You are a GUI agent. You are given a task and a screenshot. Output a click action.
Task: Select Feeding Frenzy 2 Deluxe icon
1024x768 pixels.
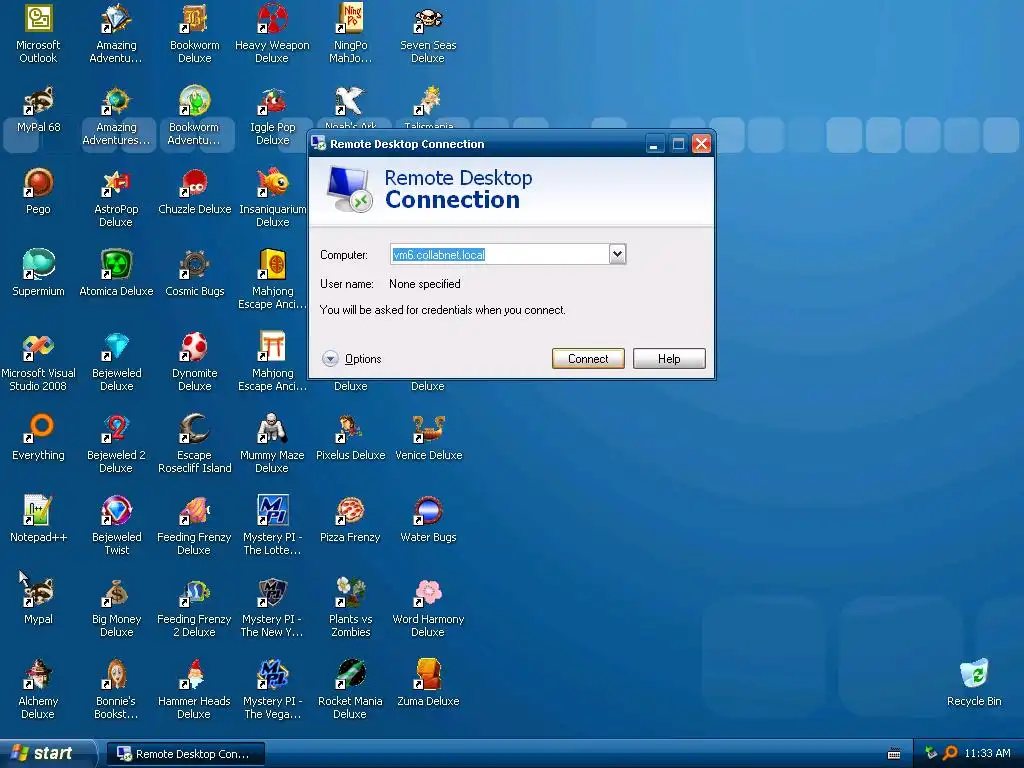[x=194, y=593]
